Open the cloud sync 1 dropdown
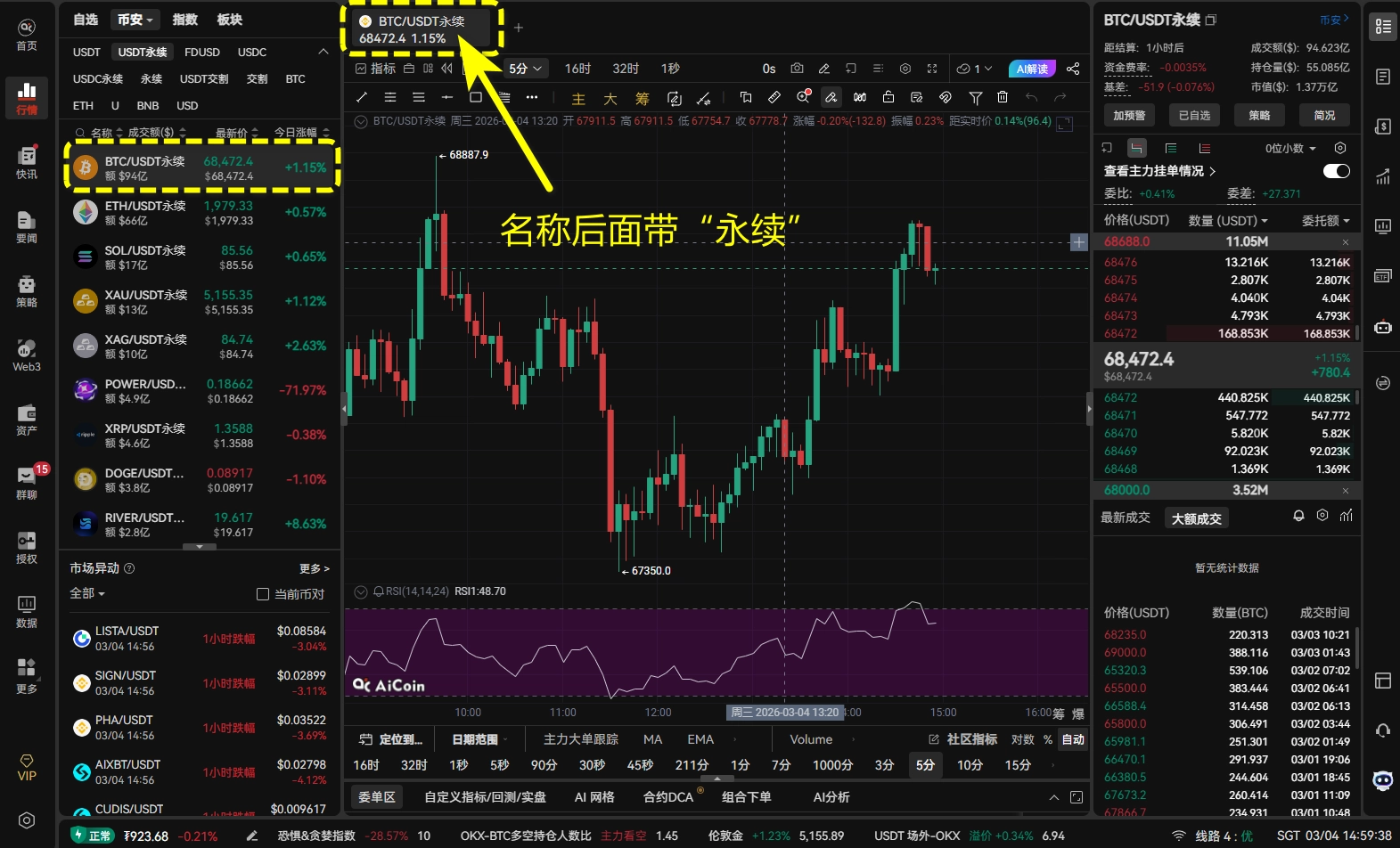Viewport: 1400px width, 848px height. click(x=974, y=69)
